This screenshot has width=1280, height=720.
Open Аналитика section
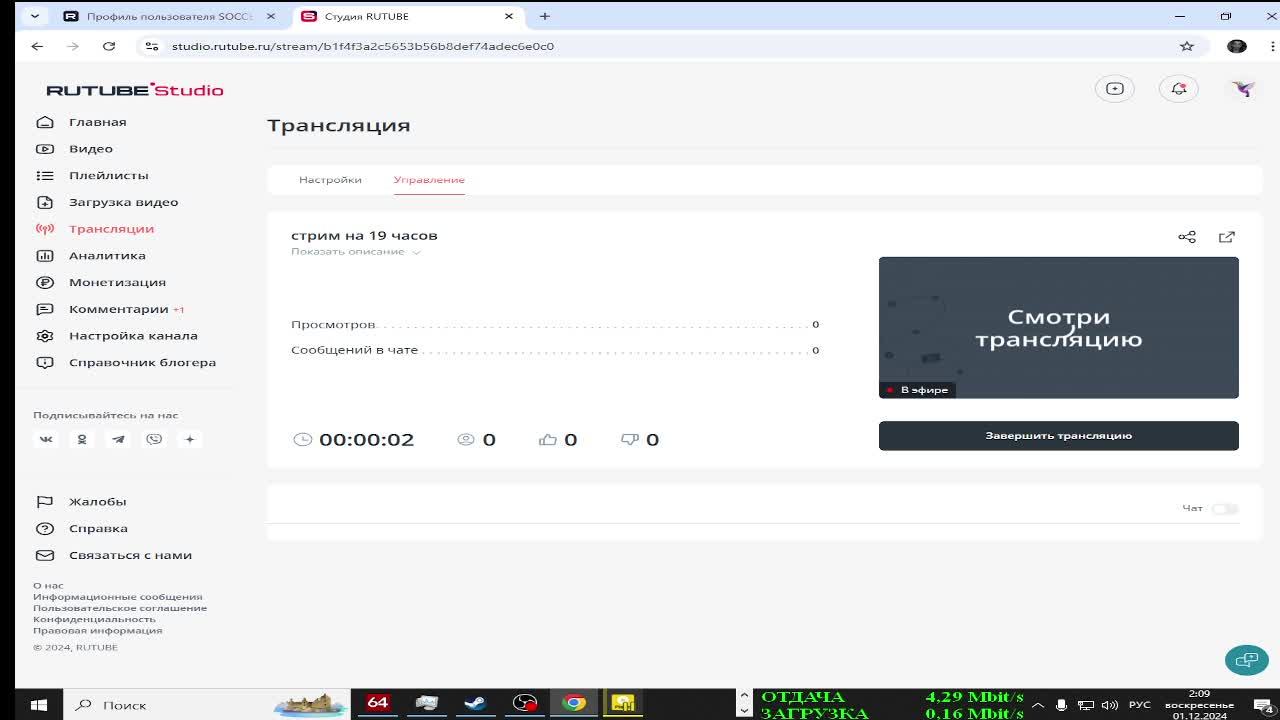click(x=107, y=256)
